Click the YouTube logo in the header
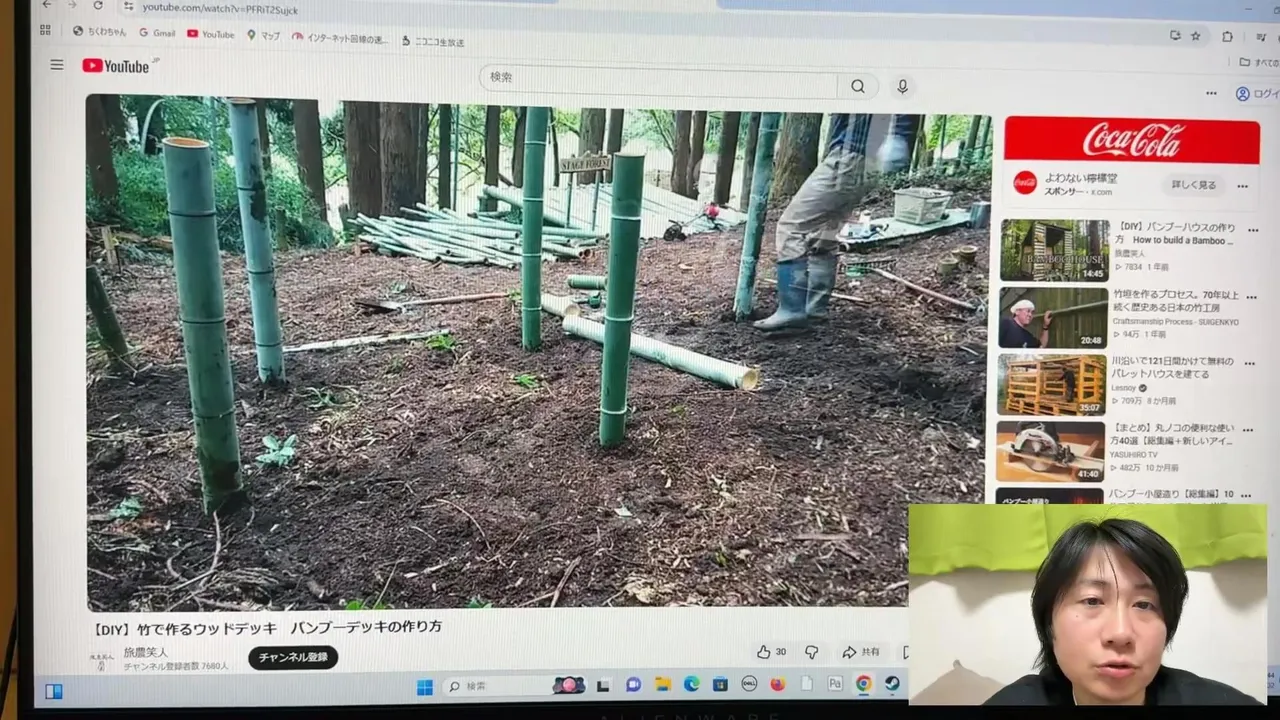This screenshot has width=1280, height=720. click(x=117, y=66)
